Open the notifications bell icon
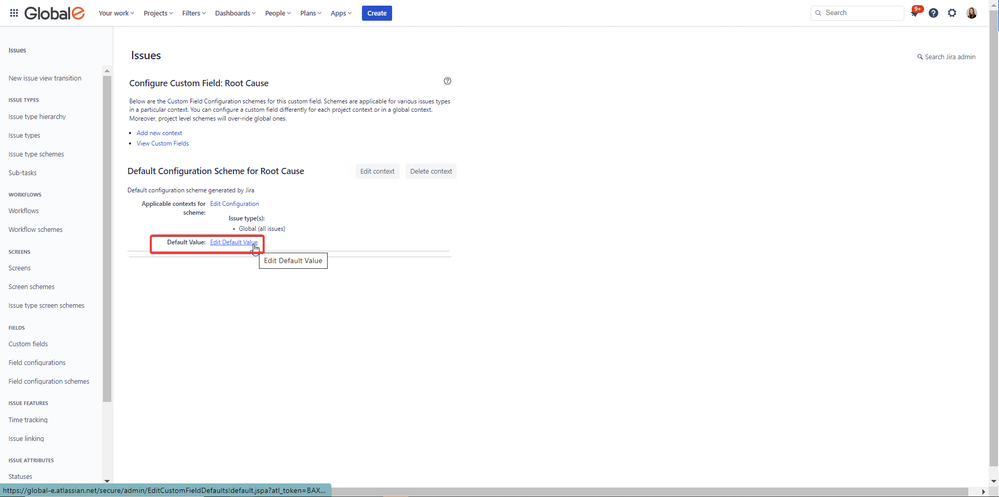Viewport: 999px width, 497px height. (x=915, y=13)
